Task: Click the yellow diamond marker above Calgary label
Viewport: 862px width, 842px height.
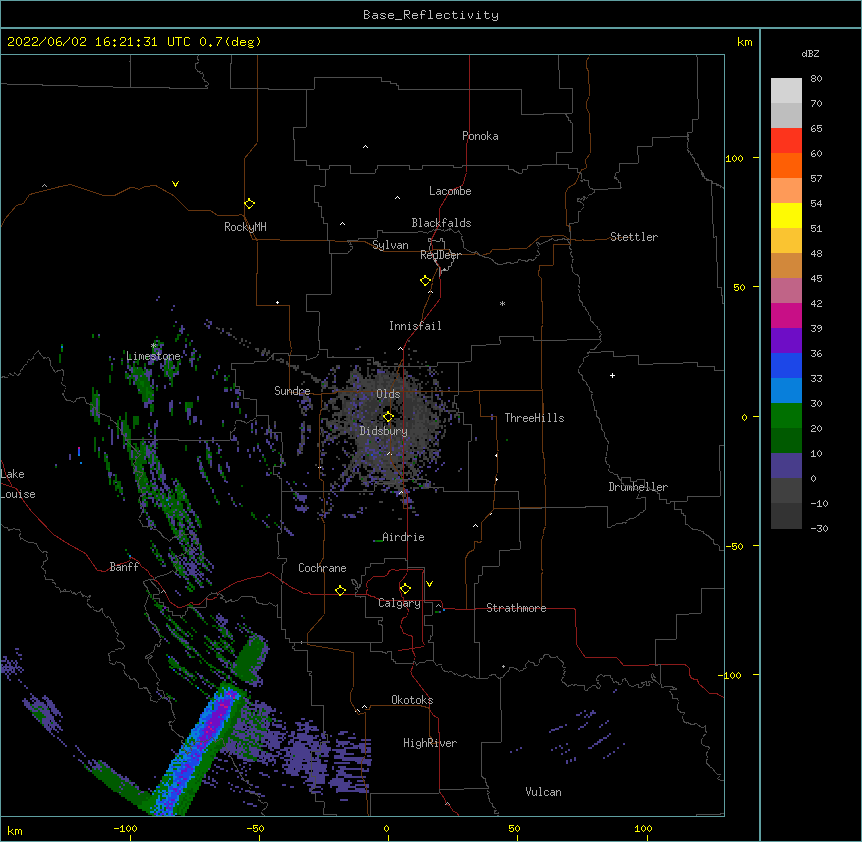Action: [405, 589]
